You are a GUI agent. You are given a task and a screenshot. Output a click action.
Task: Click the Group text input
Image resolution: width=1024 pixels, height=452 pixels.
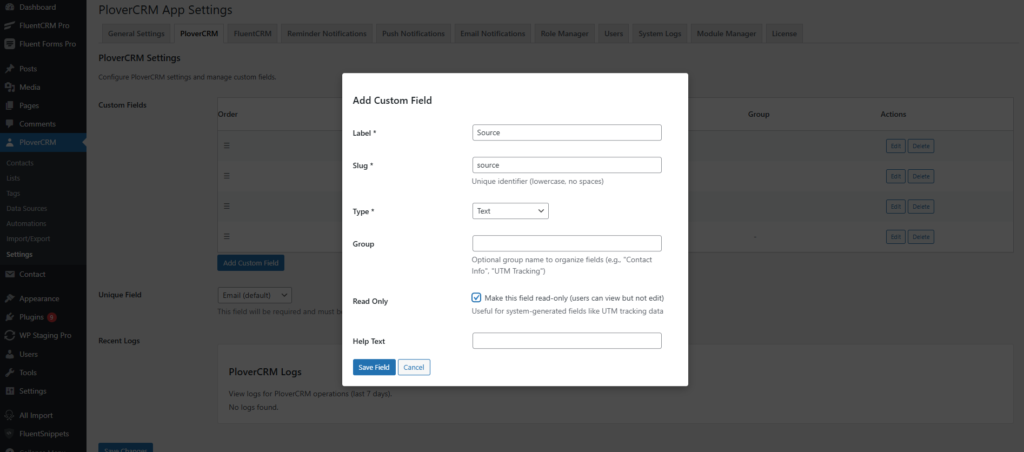pos(567,244)
